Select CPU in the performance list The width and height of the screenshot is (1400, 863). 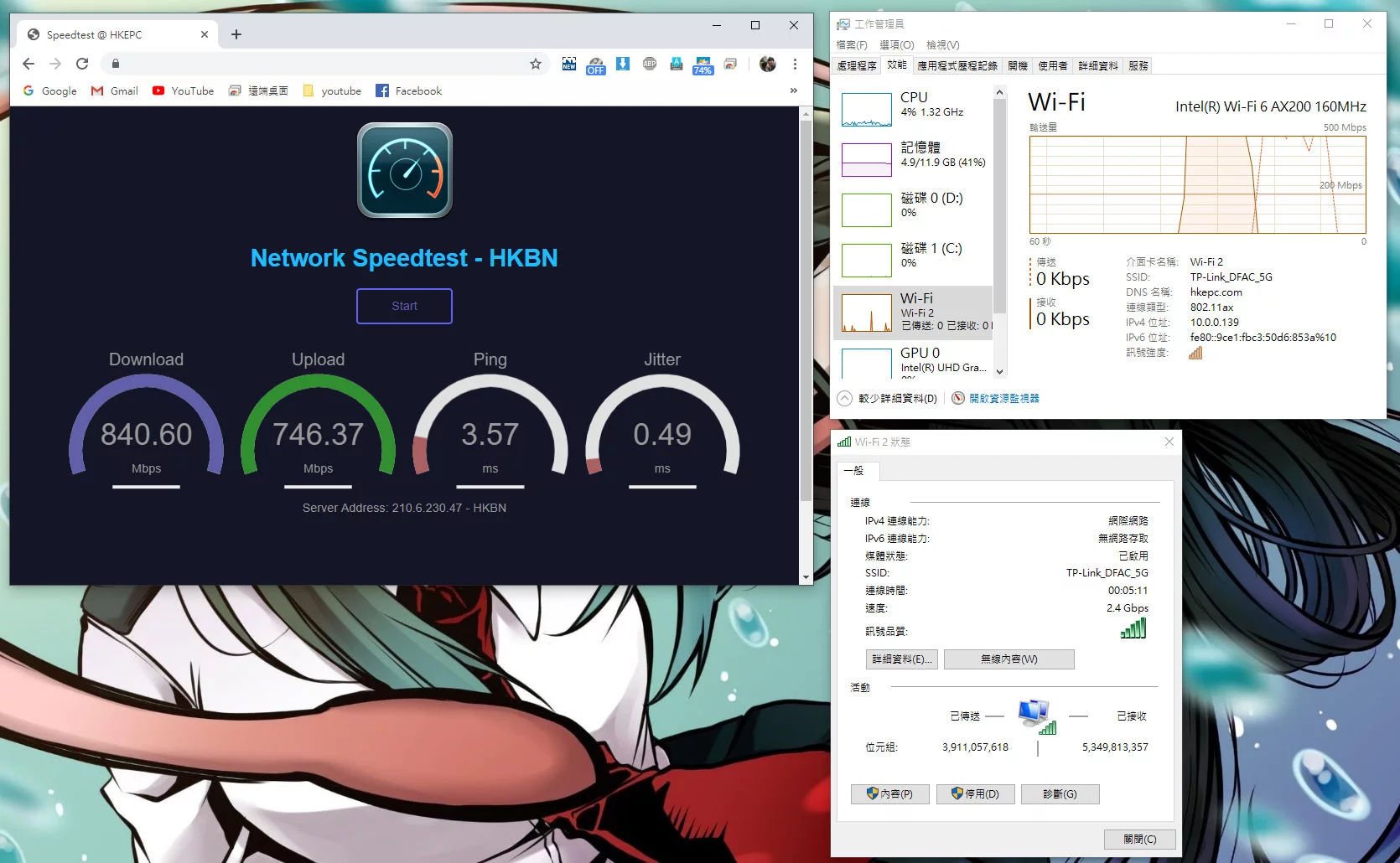(914, 109)
